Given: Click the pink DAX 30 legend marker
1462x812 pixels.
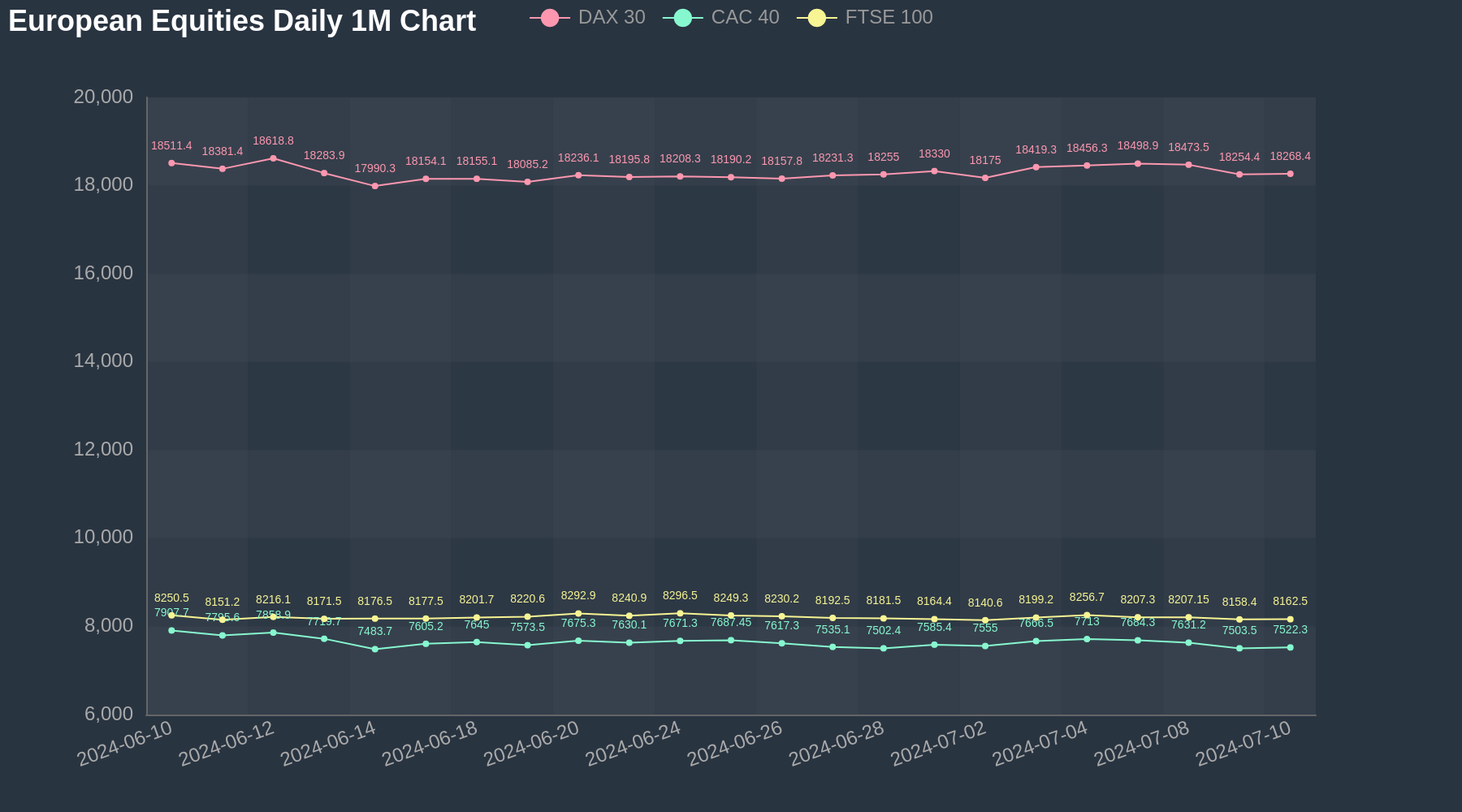Looking at the screenshot, I should click(x=550, y=18).
